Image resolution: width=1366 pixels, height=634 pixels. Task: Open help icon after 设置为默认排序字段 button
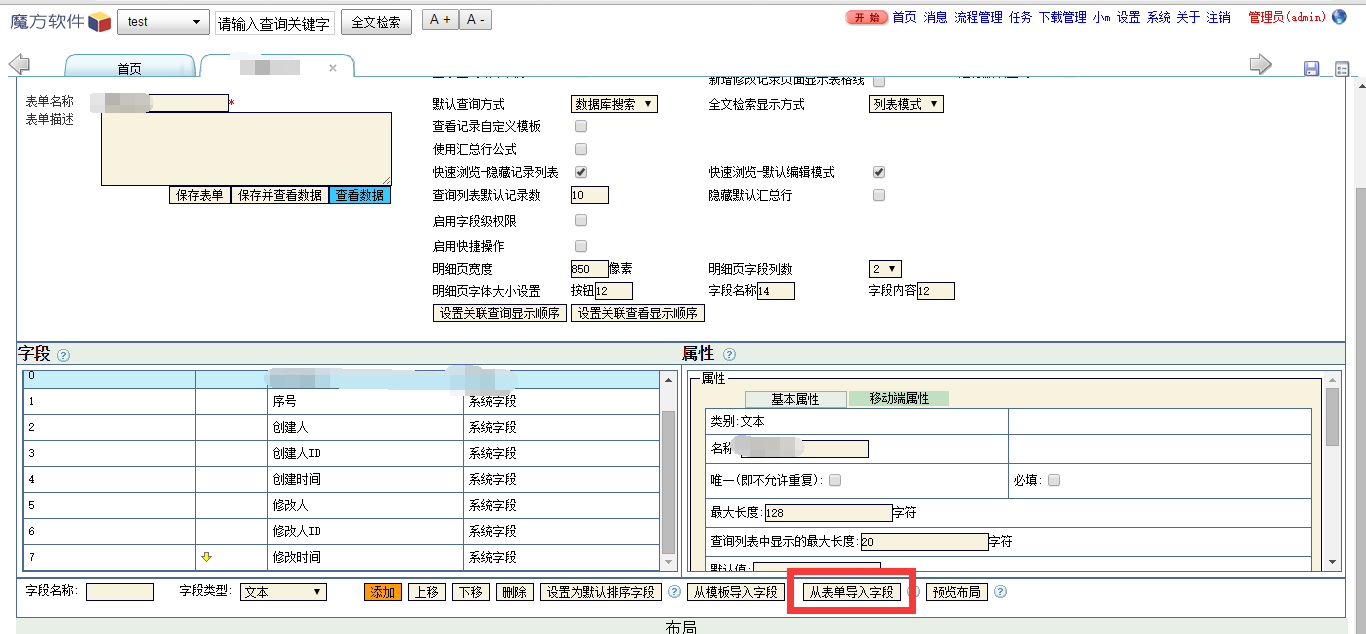click(674, 592)
